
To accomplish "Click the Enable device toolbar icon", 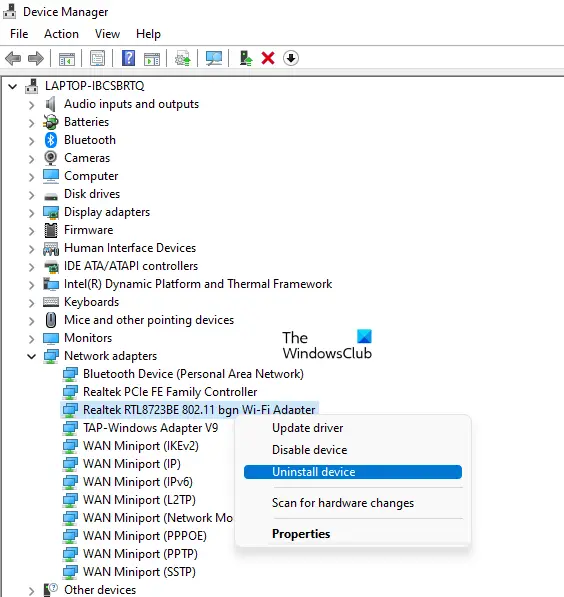I will [246, 58].
